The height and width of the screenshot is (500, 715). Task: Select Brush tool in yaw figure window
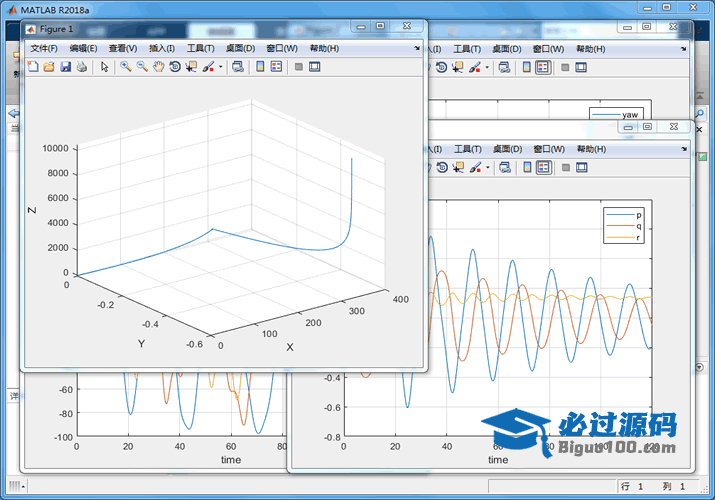pyautogui.click(x=475, y=67)
